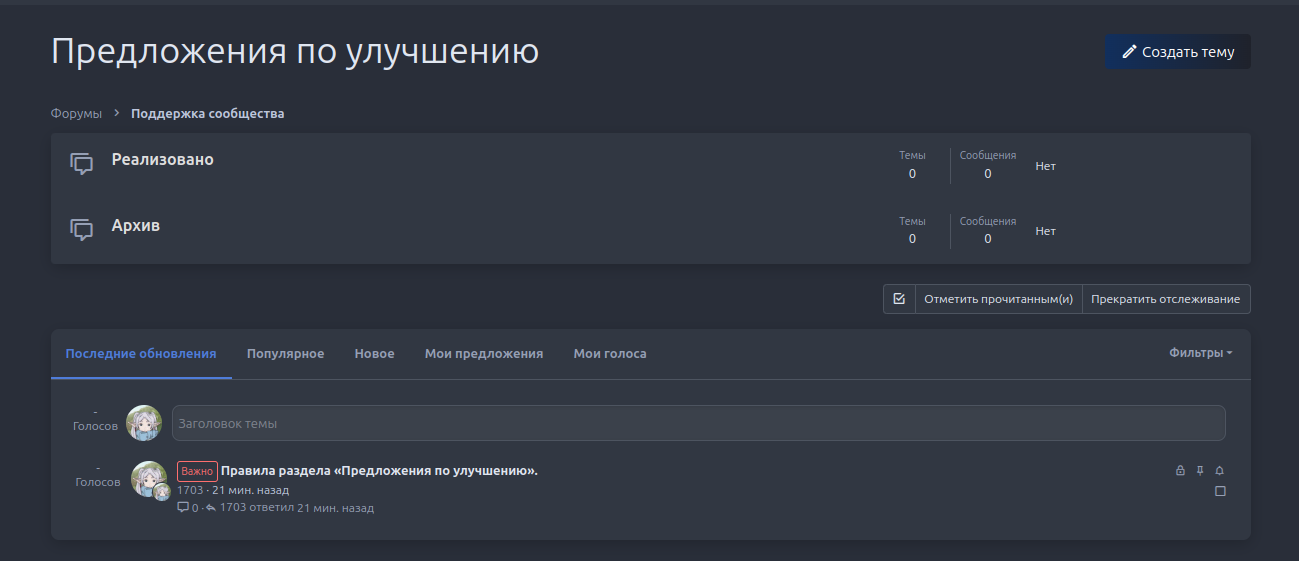Click the large avatar on the Правила thread
The height and width of the screenshot is (561, 1299).
pyautogui.click(x=149, y=479)
